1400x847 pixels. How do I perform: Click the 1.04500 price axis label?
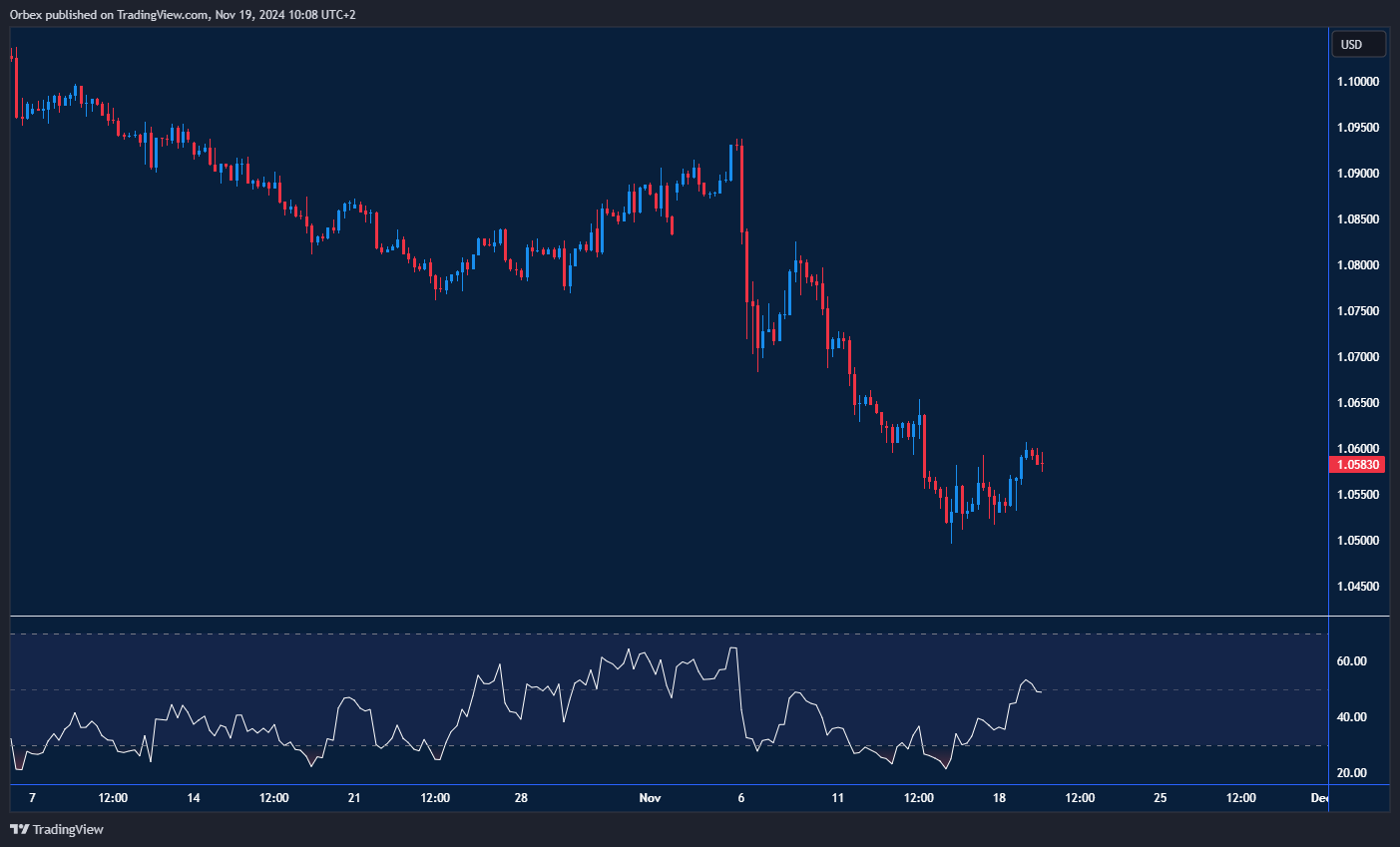[1357, 587]
